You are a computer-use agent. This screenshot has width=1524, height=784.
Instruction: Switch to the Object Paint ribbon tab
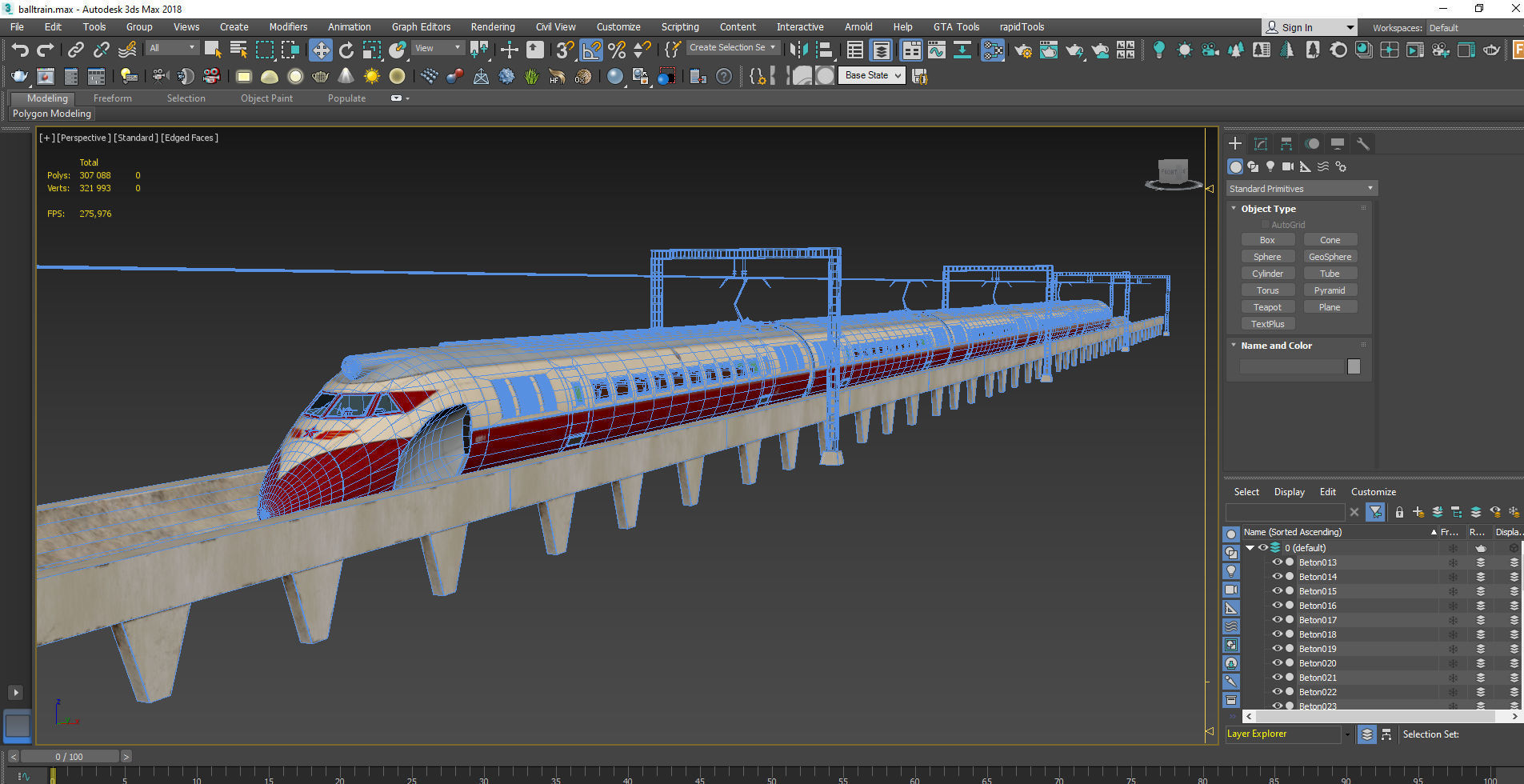click(x=266, y=98)
